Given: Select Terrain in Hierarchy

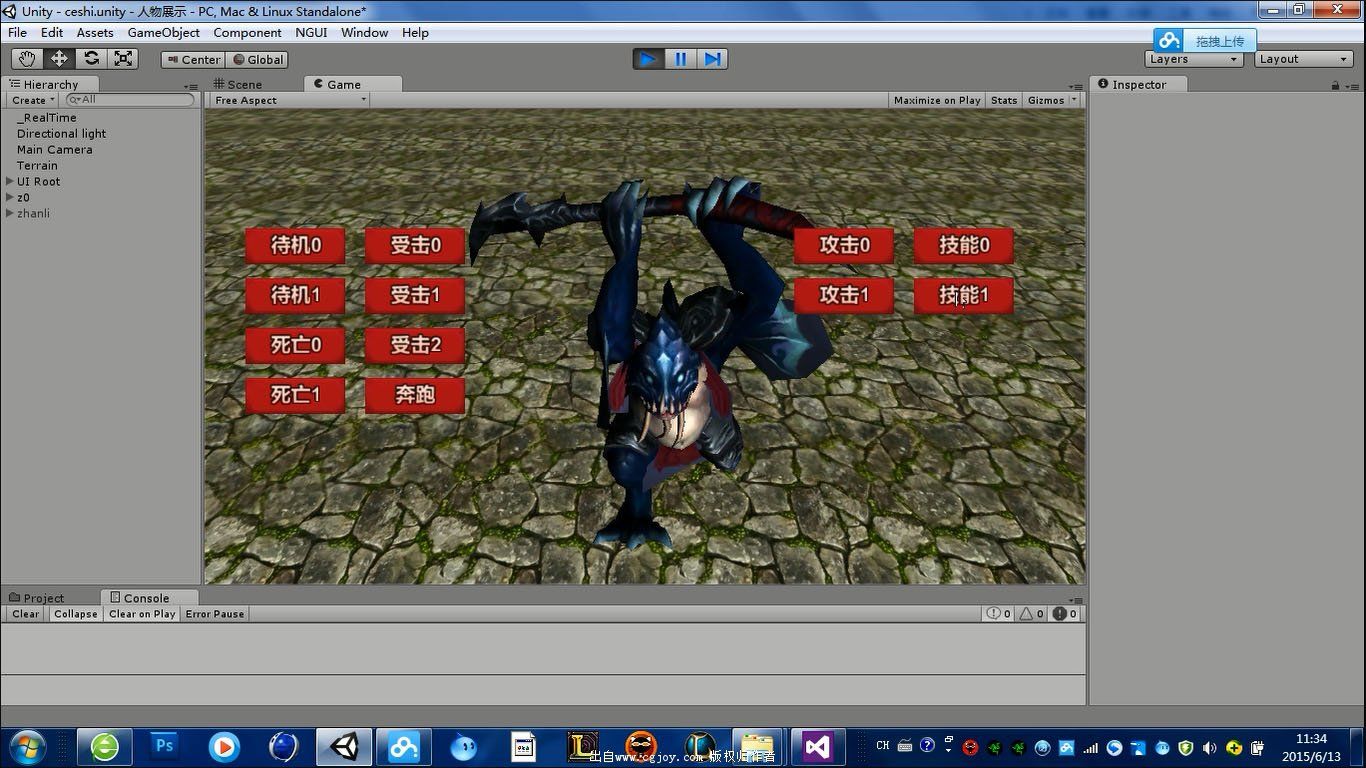Looking at the screenshot, I should click(x=37, y=165).
